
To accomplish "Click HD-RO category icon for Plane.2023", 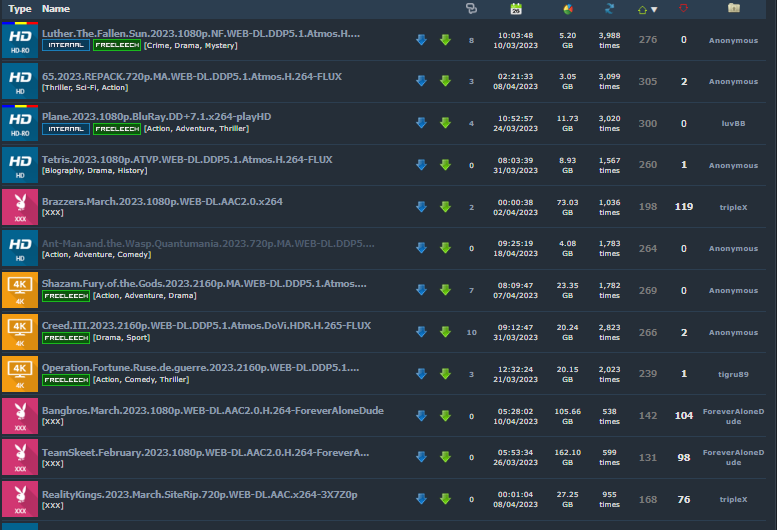I will pyautogui.click(x=20, y=123).
